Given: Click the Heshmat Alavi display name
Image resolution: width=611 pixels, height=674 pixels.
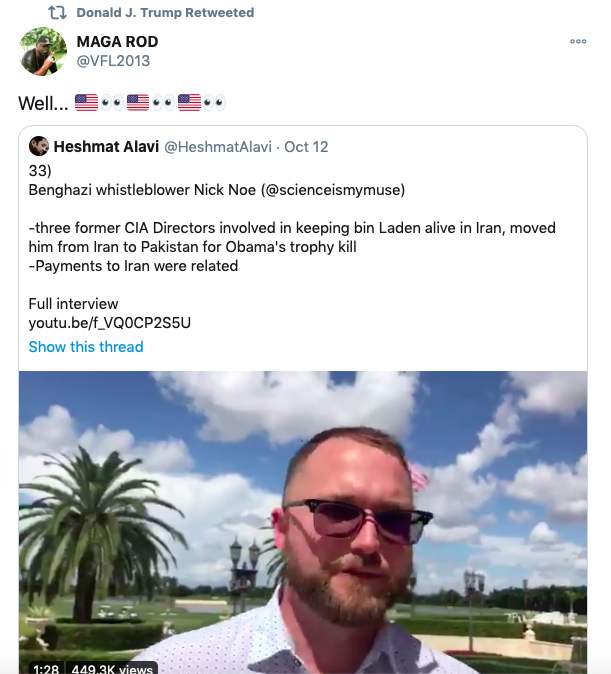Looking at the screenshot, I should (106, 147).
